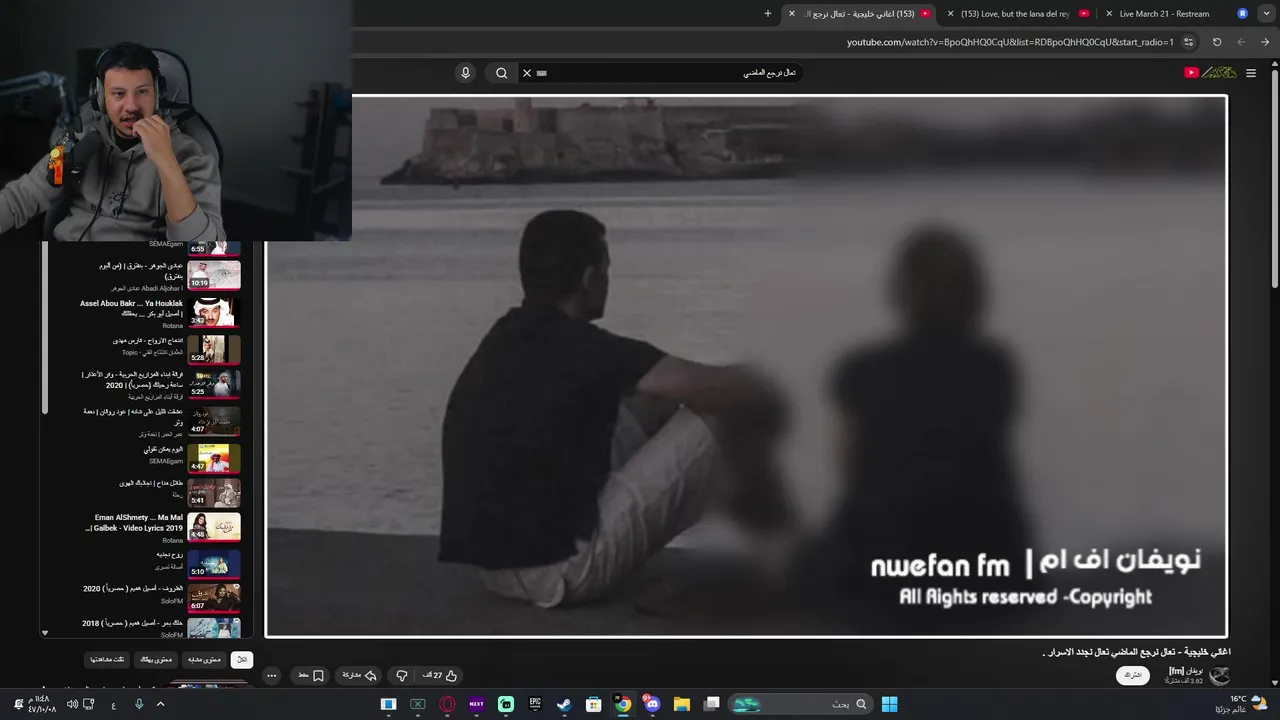This screenshot has height=720, width=1280.
Task: Select the third recommendation filter chip
Action: coord(157,660)
